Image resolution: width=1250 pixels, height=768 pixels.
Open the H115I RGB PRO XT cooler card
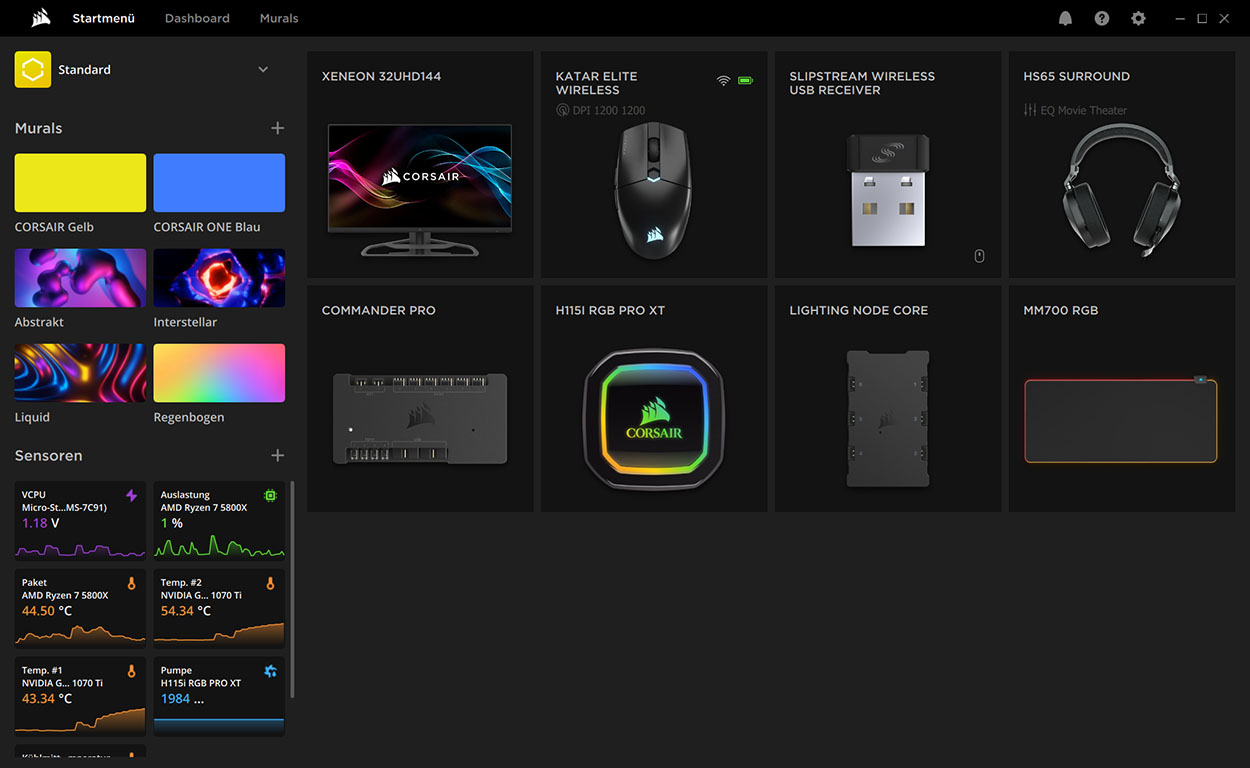click(654, 399)
